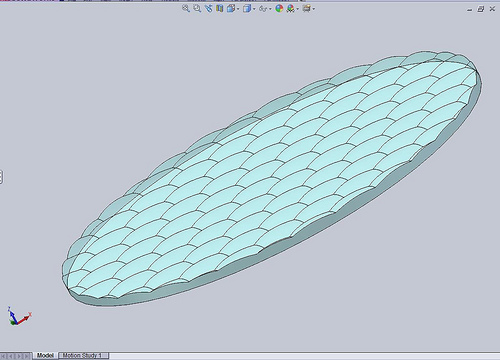Click the Display Style box icon

click(x=247, y=8)
